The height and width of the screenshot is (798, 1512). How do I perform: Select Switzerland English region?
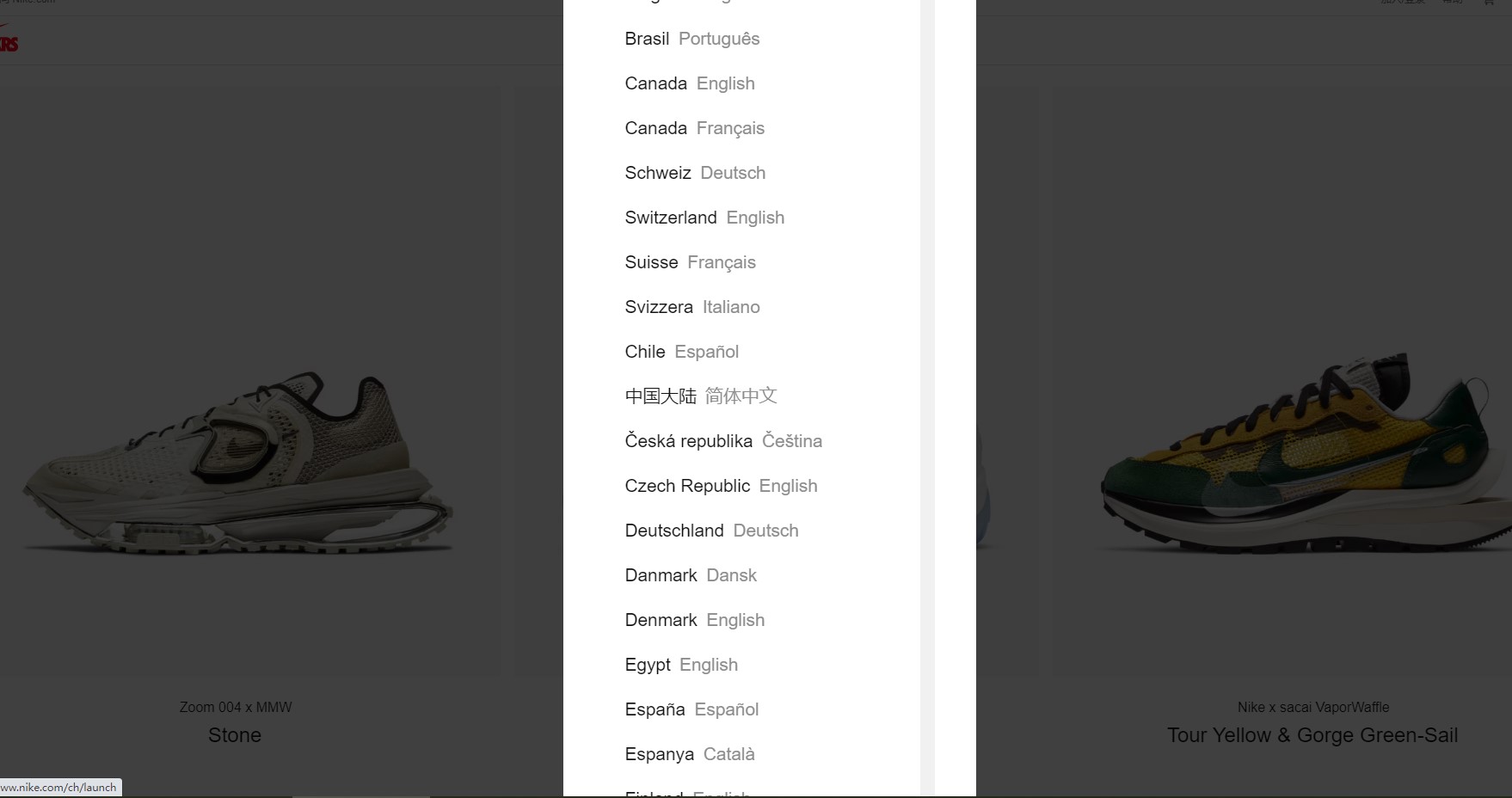click(704, 218)
